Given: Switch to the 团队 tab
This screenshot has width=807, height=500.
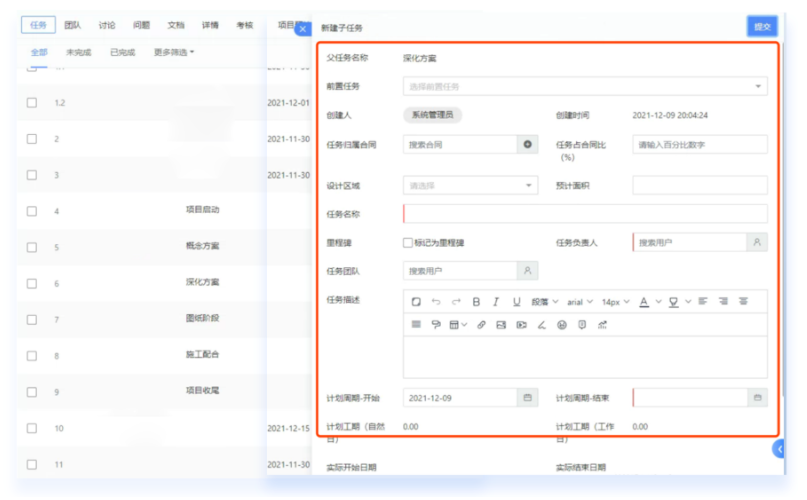Looking at the screenshot, I should (73, 25).
